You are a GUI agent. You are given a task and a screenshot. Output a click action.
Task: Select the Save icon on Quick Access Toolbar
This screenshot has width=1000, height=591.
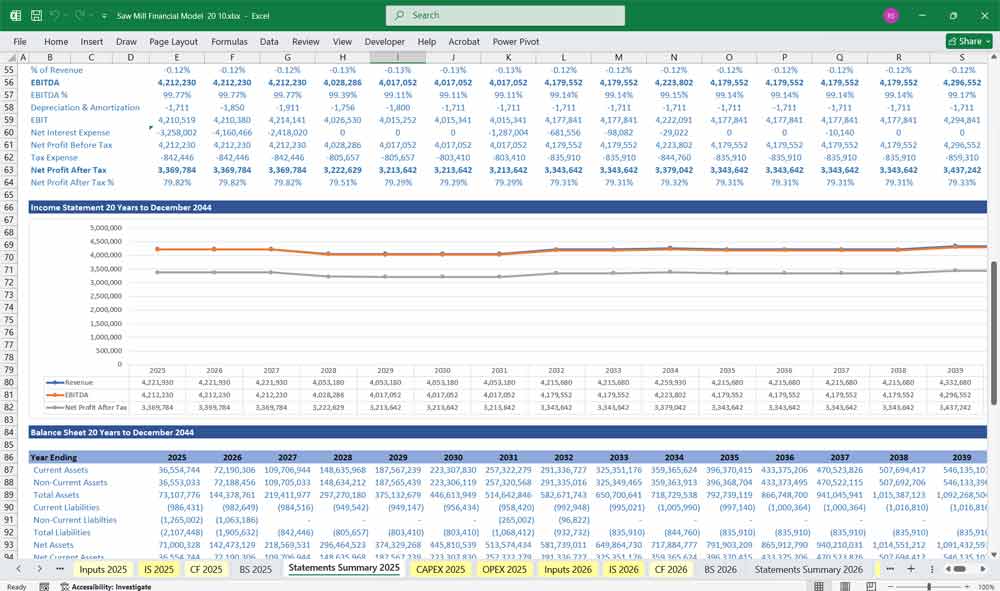click(x=35, y=15)
